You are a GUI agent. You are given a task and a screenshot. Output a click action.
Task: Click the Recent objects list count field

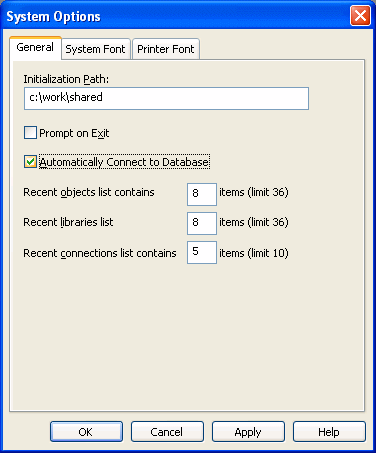[202, 194]
